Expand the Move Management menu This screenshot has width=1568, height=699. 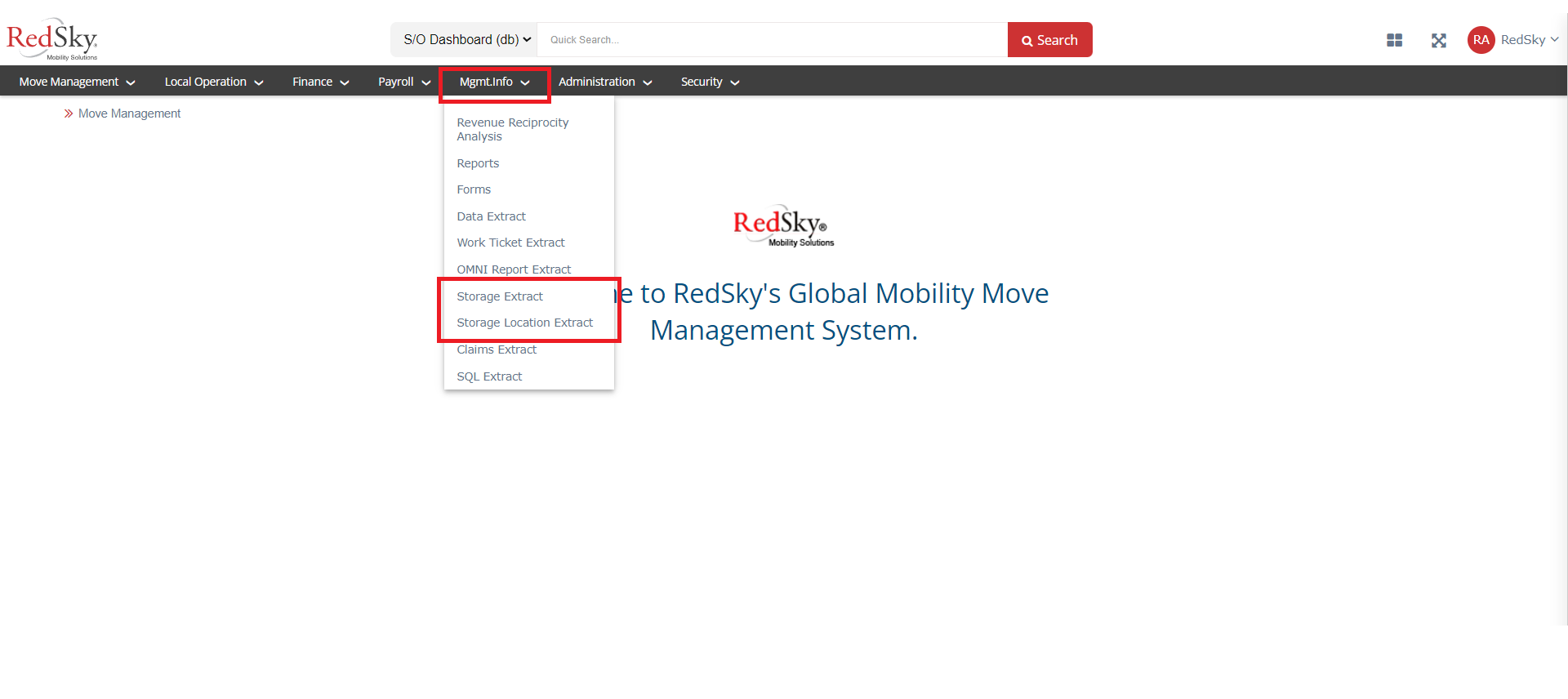[78, 82]
